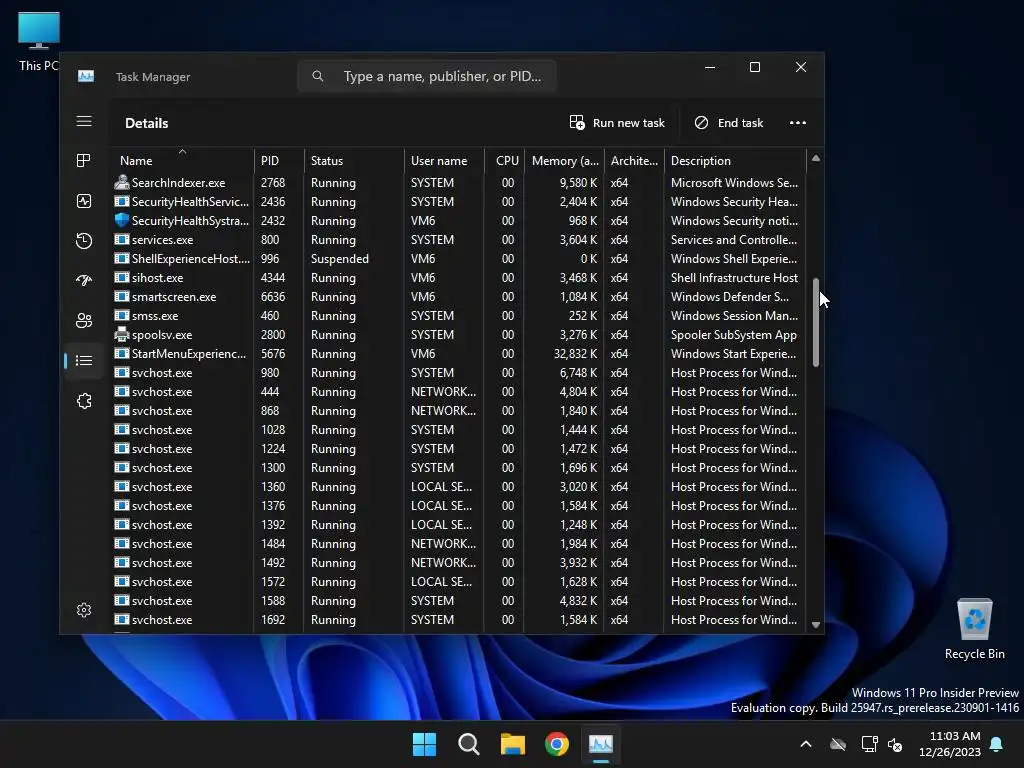Open the Processes page icon
Screen dimensions: 1024x768
coord(84,161)
